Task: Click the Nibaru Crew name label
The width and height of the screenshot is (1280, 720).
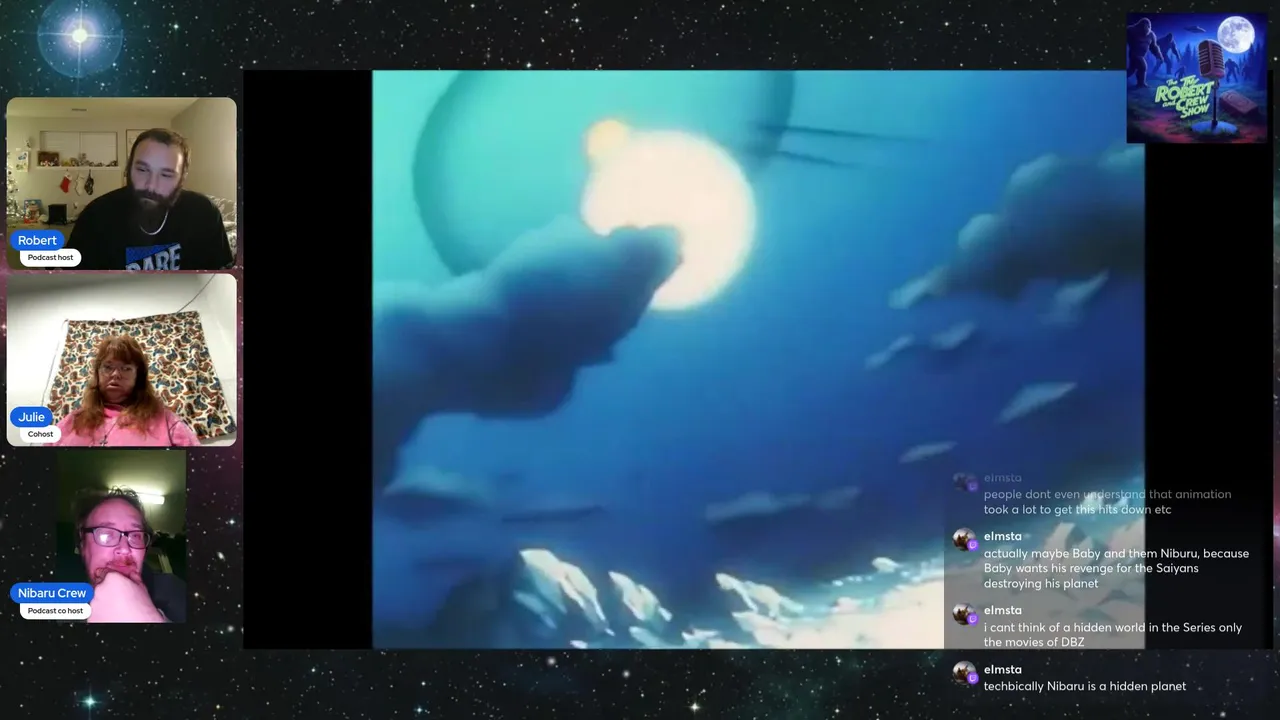Action: (52, 593)
